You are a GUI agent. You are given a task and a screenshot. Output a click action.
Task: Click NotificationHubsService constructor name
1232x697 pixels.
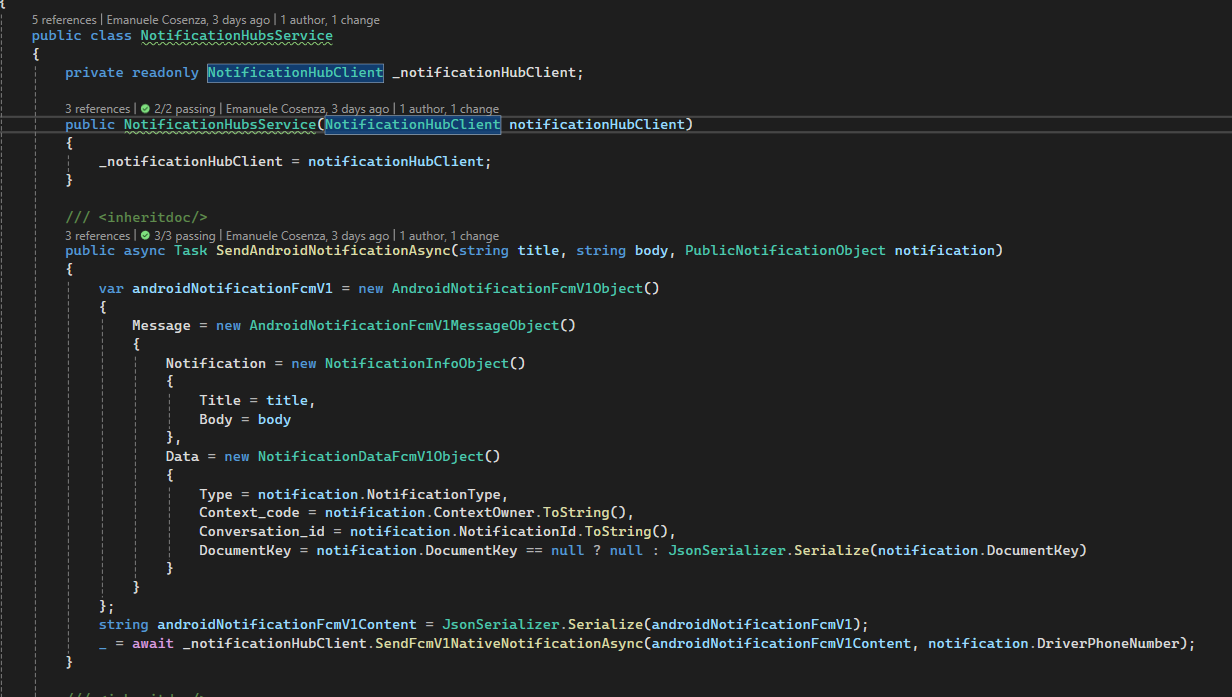coord(220,125)
